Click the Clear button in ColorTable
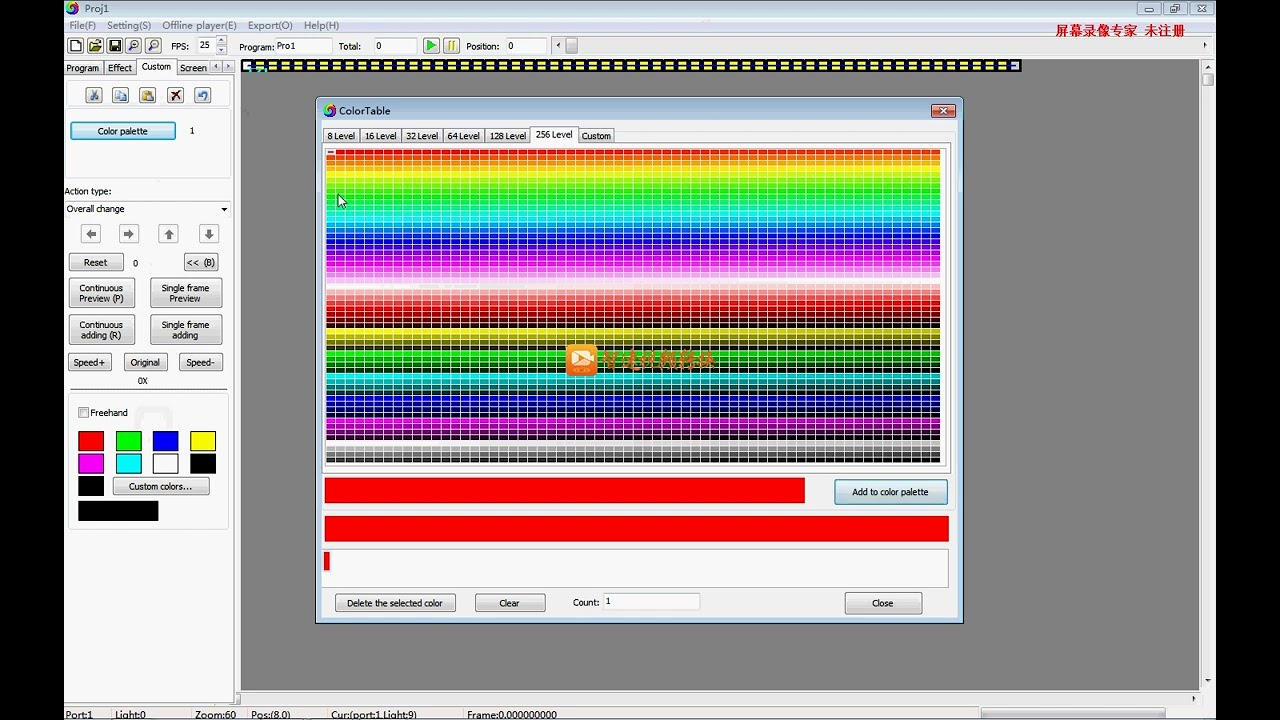Image resolution: width=1280 pixels, height=720 pixels. pos(510,603)
